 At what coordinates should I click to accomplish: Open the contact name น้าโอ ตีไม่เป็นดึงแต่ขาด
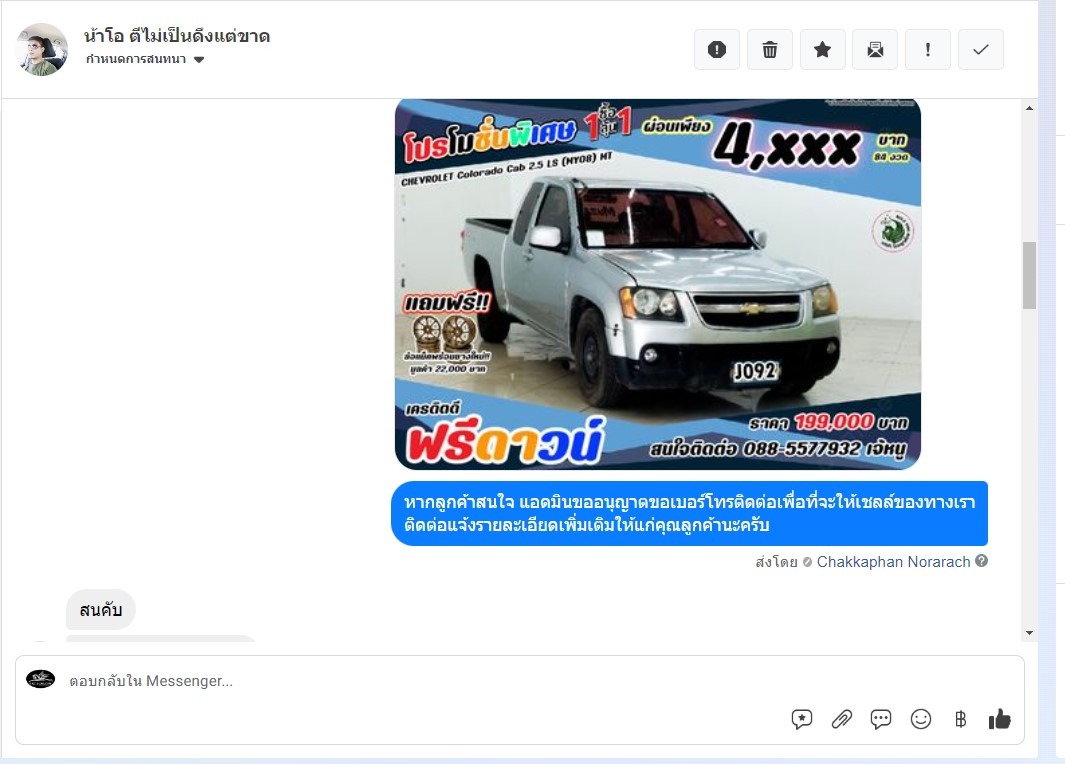click(177, 35)
